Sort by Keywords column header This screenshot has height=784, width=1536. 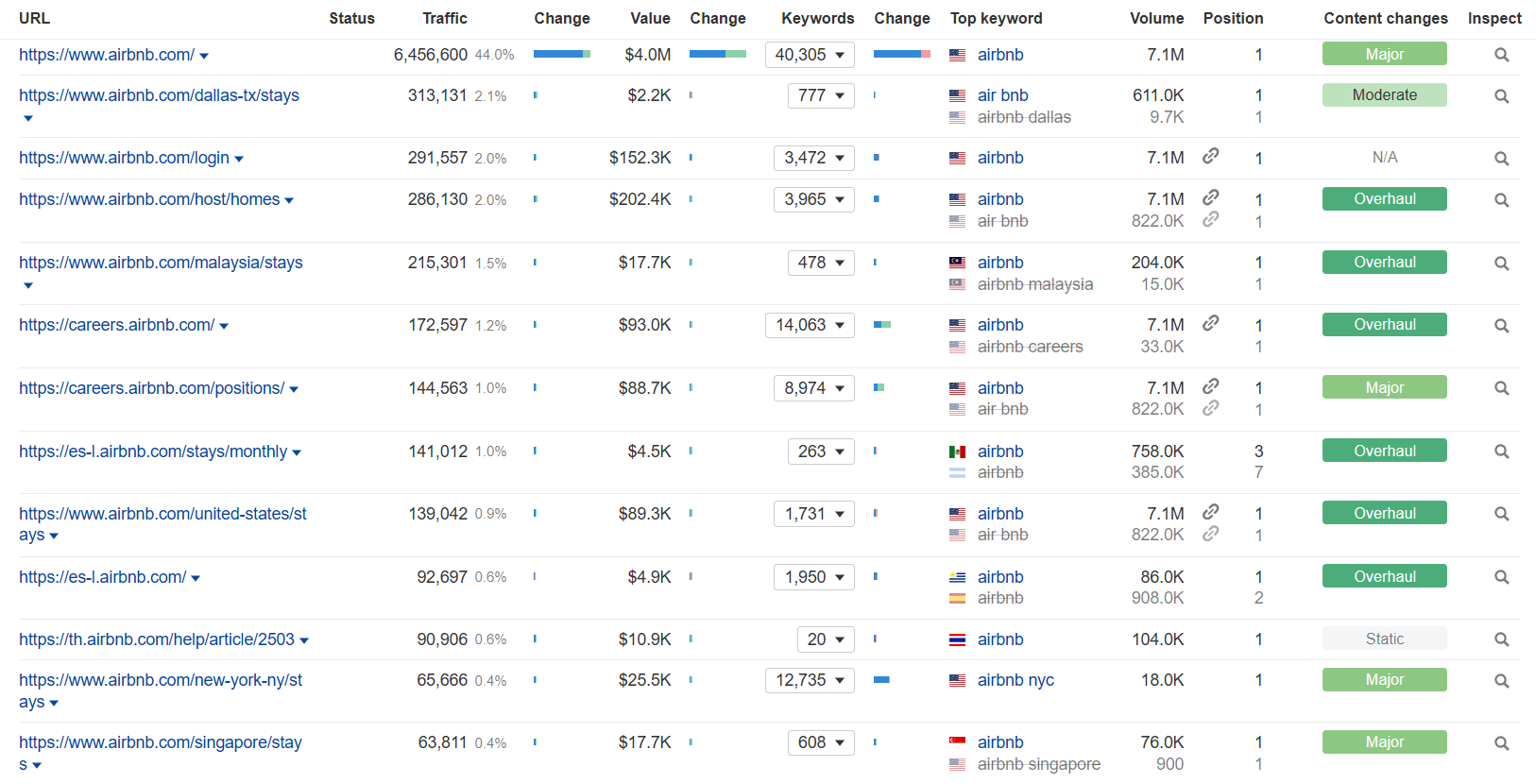point(818,18)
